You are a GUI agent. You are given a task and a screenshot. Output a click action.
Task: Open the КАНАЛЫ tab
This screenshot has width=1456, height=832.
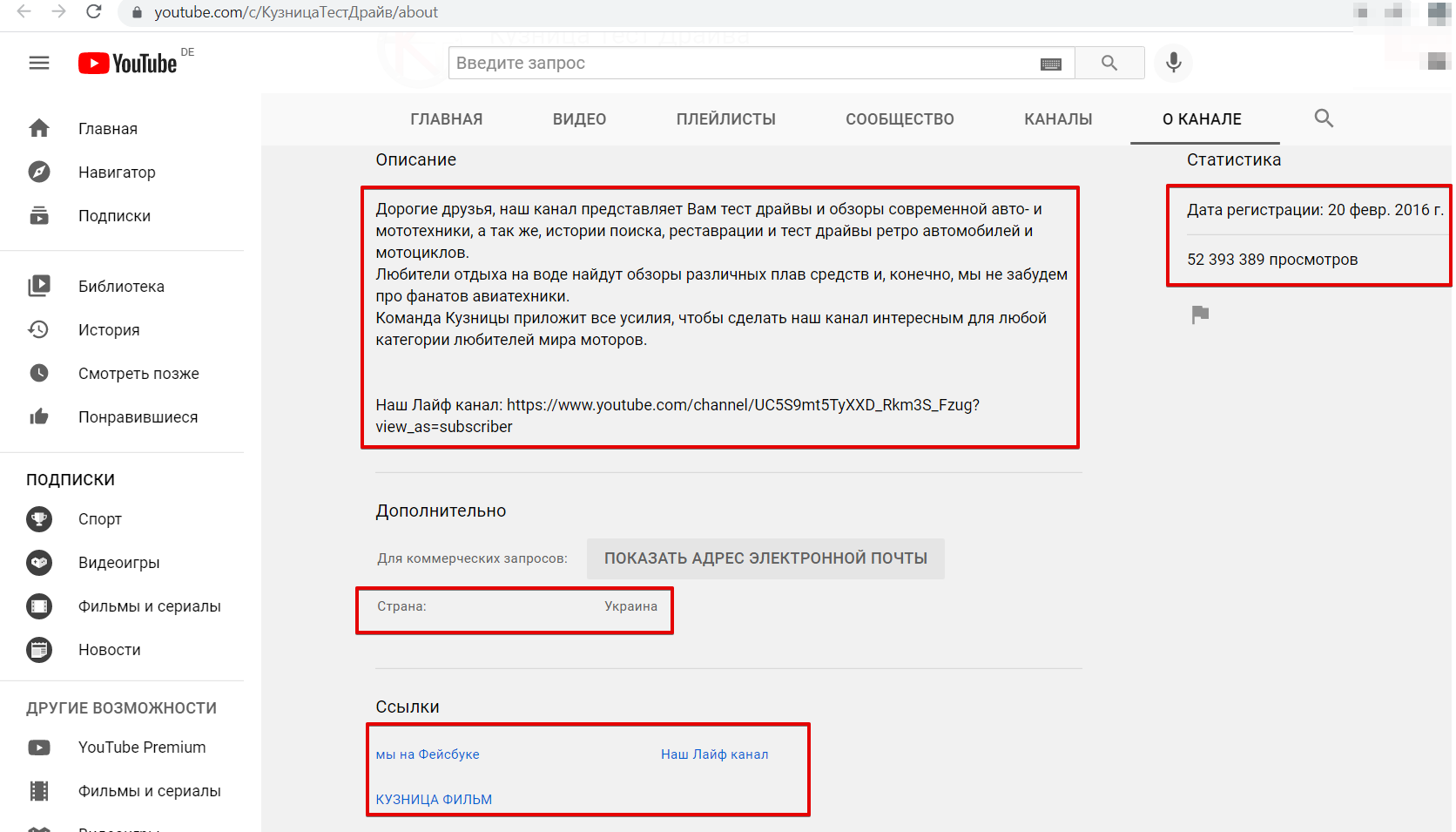coord(1058,119)
